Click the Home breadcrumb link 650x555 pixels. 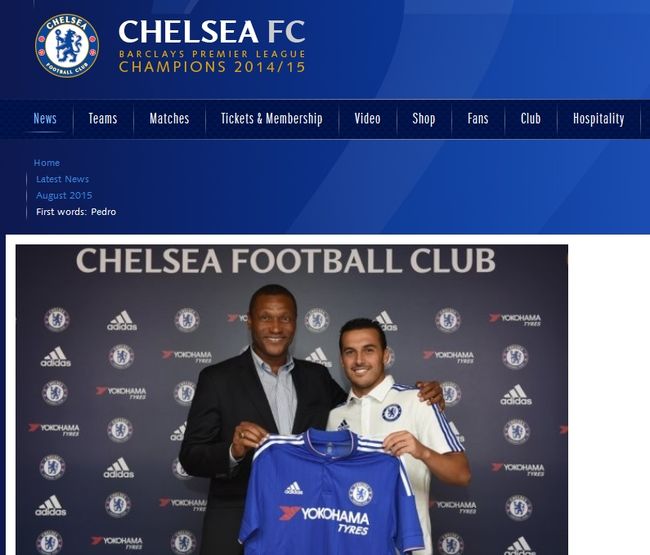tap(47, 163)
